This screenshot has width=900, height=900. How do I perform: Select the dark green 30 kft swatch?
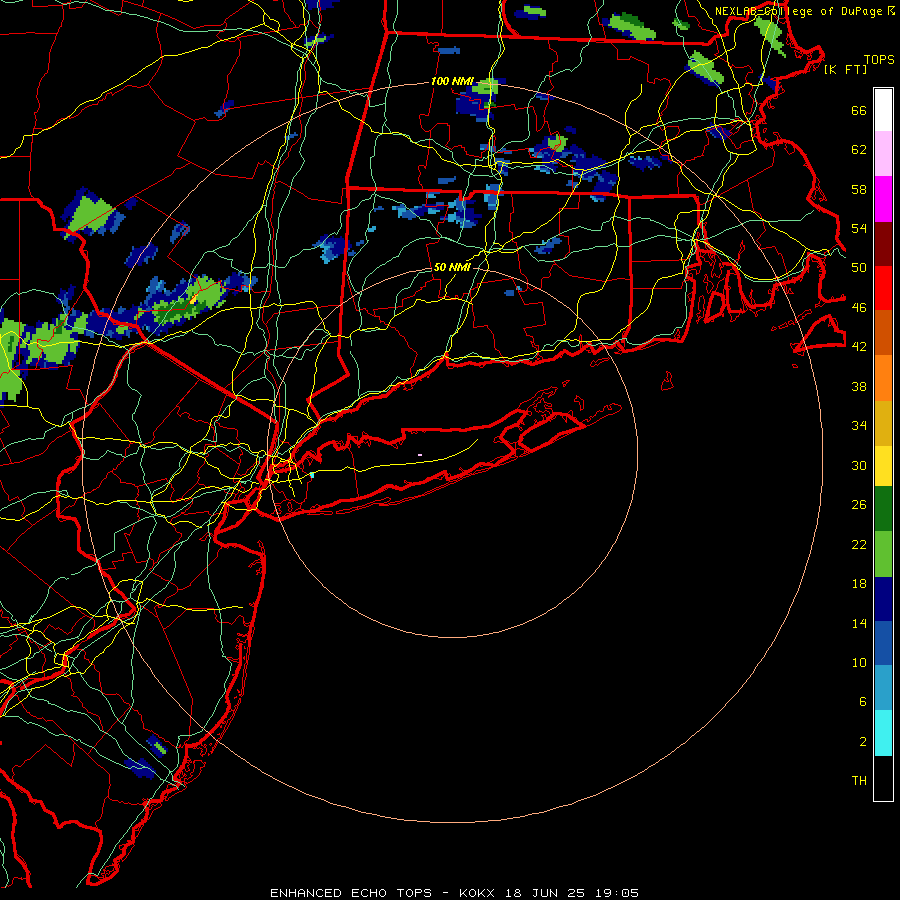(x=883, y=509)
